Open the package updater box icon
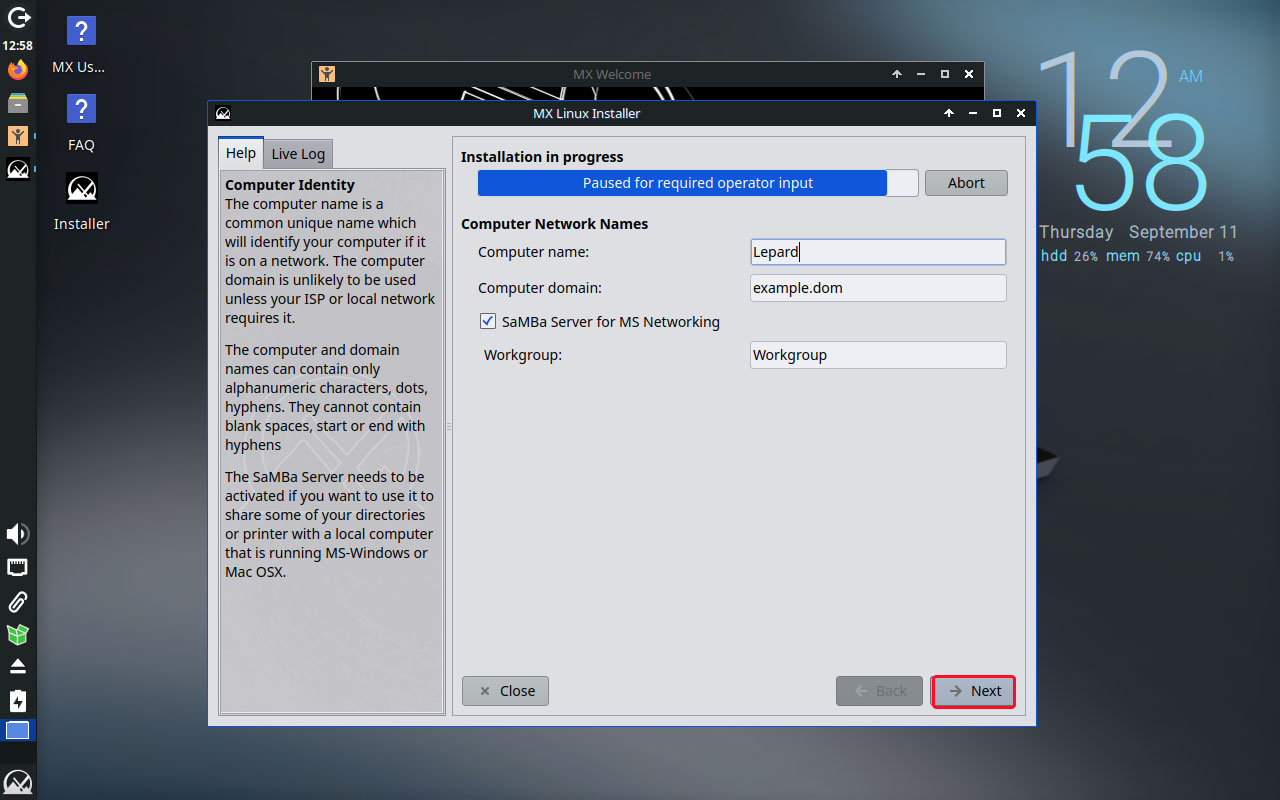The height and width of the screenshot is (800, 1280). [x=18, y=634]
